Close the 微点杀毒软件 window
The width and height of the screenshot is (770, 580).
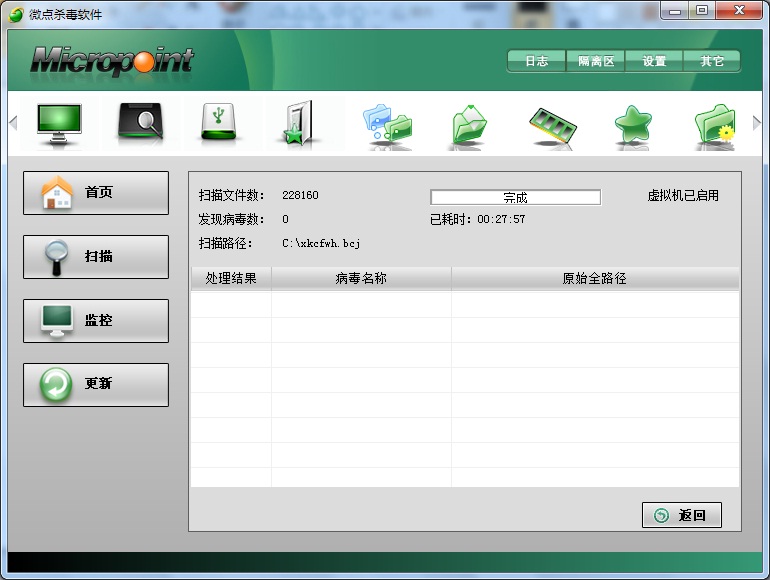(739, 11)
